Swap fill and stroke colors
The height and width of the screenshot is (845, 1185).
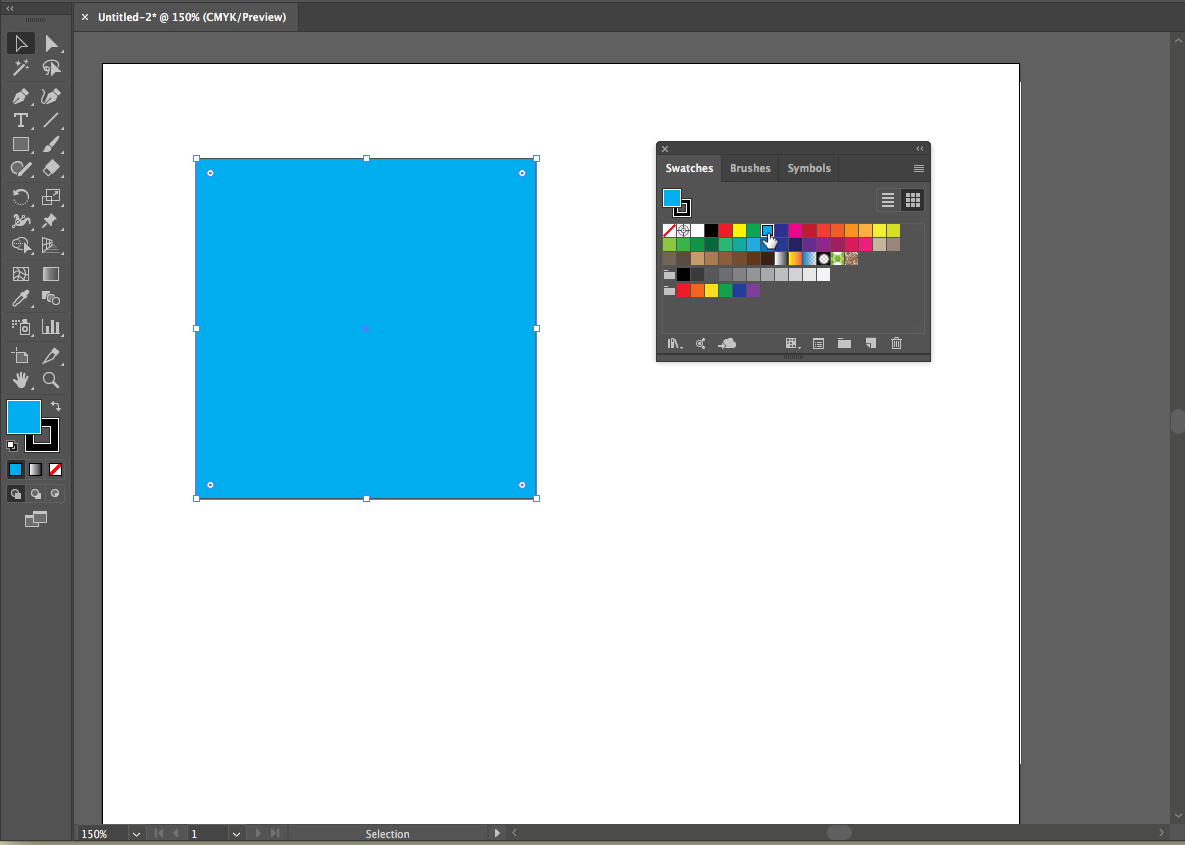(x=56, y=406)
